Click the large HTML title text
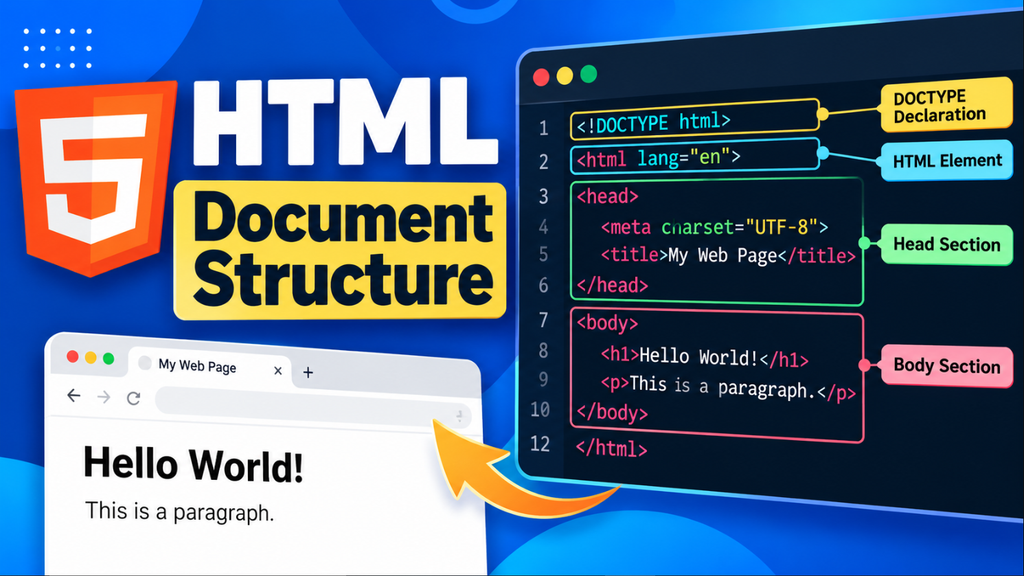The height and width of the screenshot is (576, 1024). pyautogui.click(x=345, y=122)
